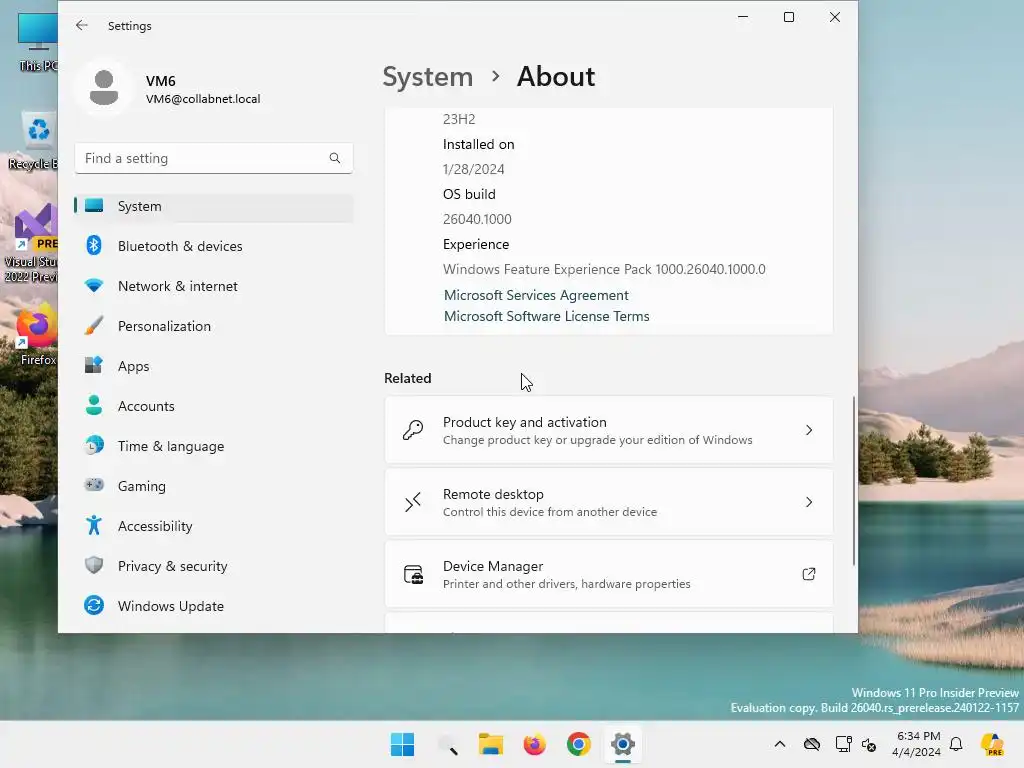This screenshot has width=1024, height=768.
Task: Click the PRE Insider icon in tray
Action: (x=992, y=744)
